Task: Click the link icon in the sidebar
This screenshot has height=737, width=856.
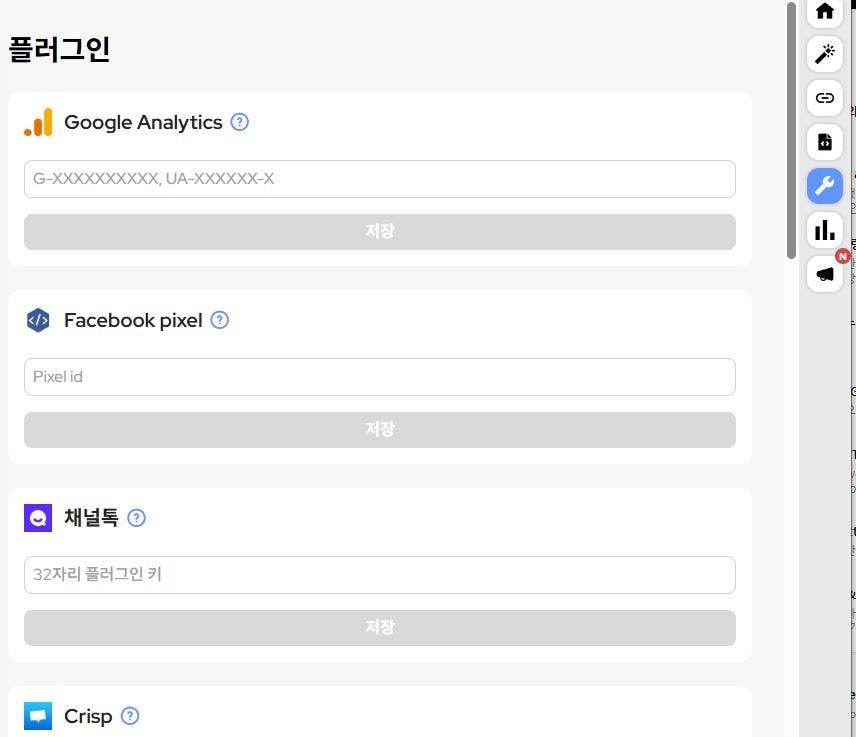Action: [825, 98]
